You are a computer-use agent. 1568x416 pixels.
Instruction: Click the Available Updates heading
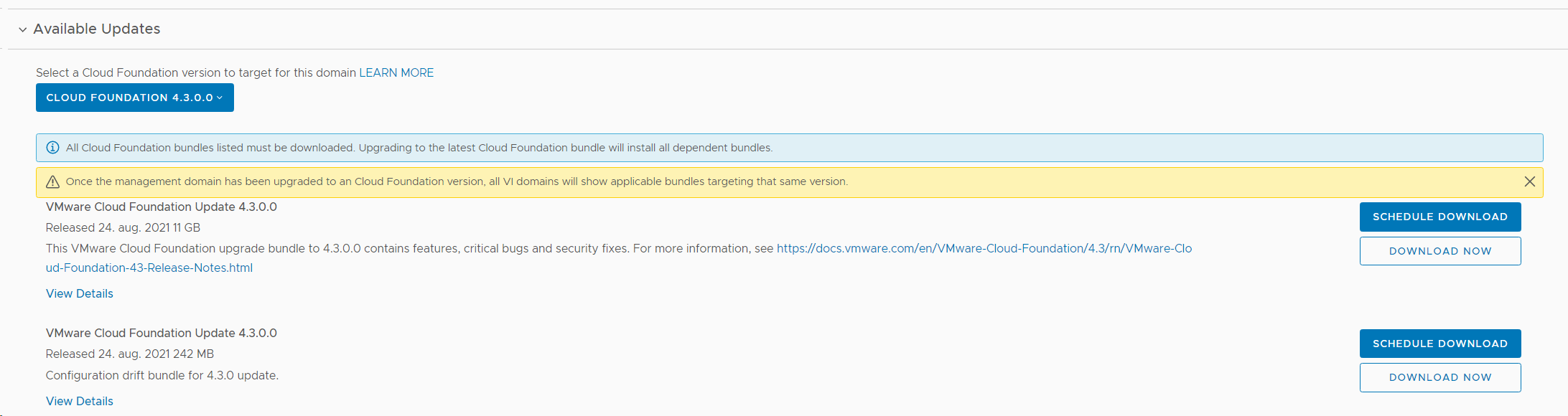96,29
